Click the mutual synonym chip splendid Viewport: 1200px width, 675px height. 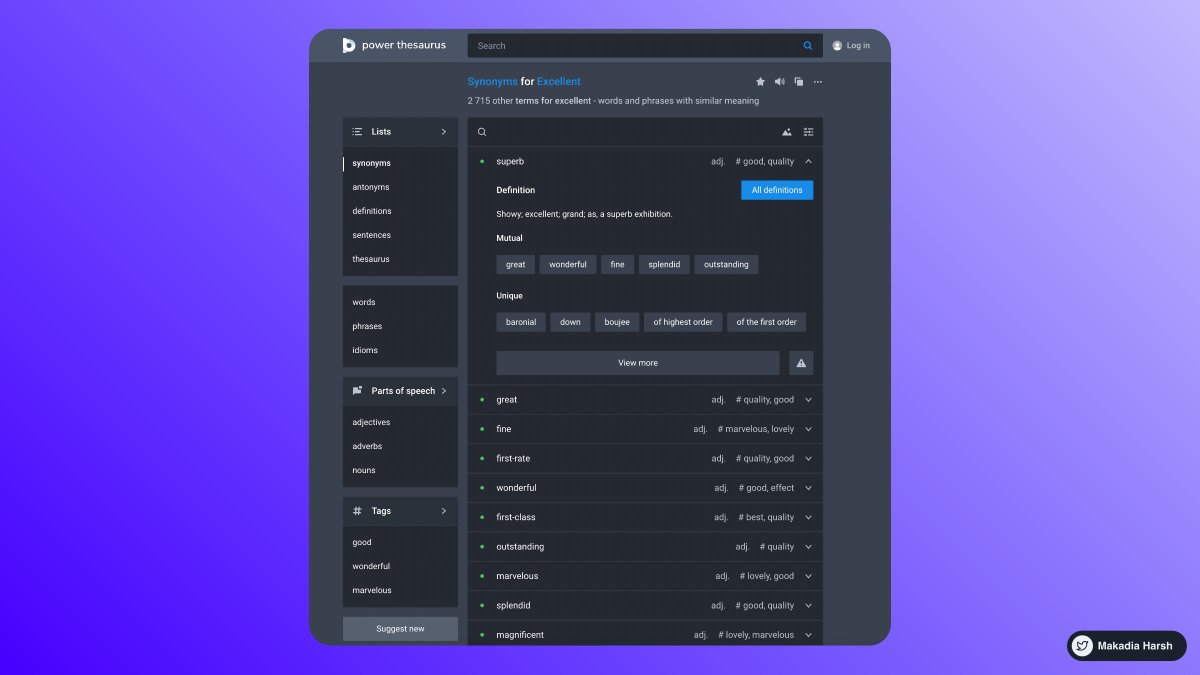tap(664, 265)
